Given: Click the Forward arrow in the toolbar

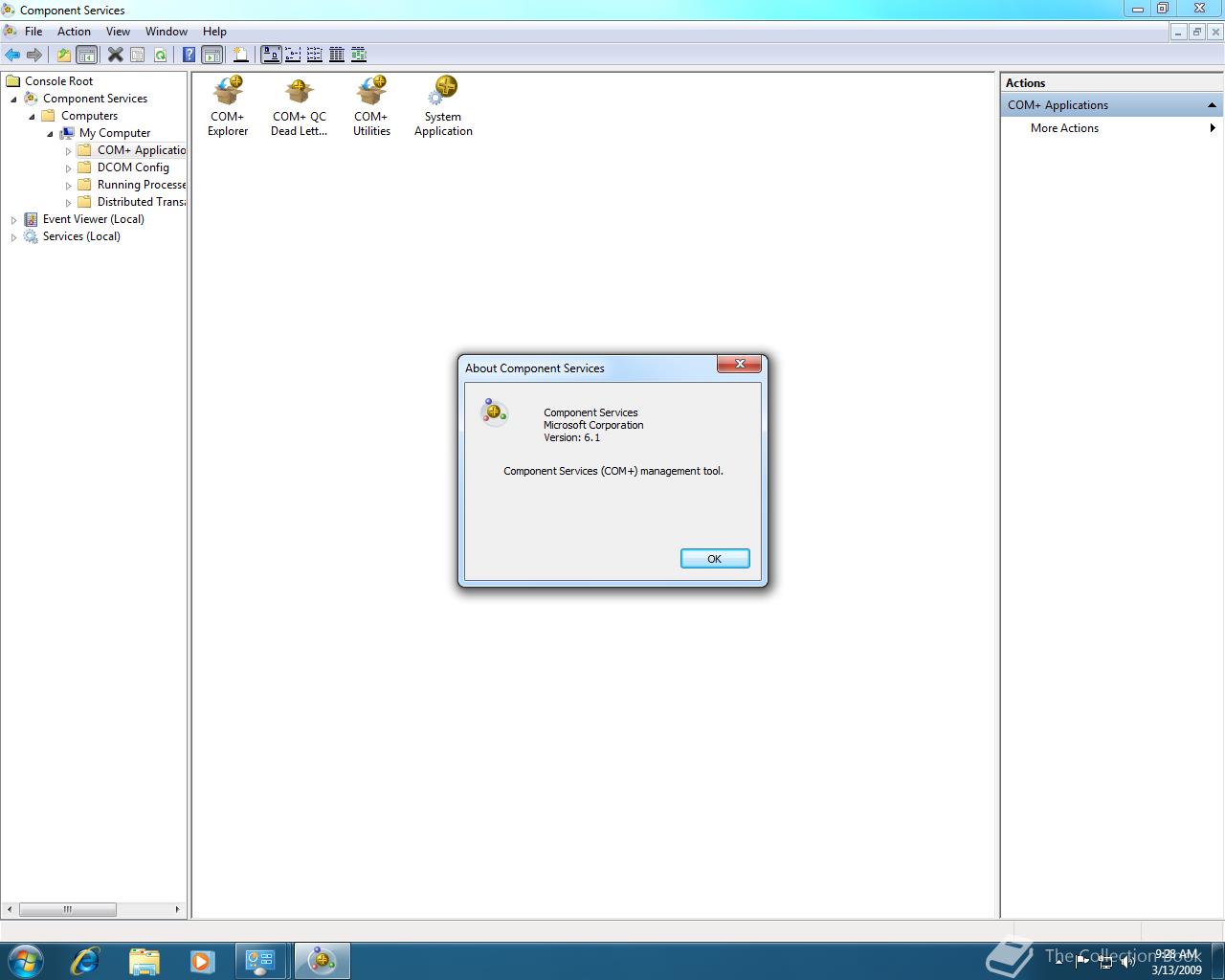Looking at the screenshot, I should click(x=34, y=55).
